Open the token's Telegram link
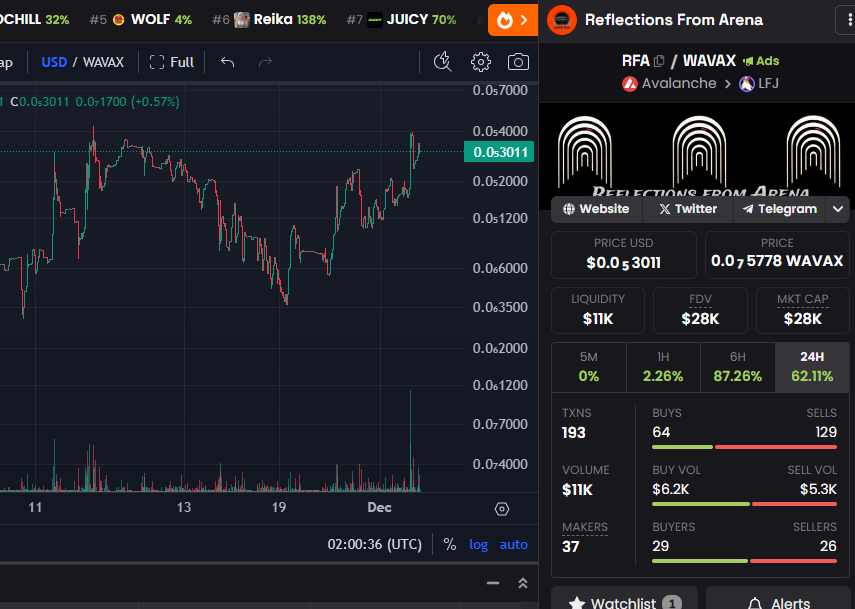 (x=779, y=209)
